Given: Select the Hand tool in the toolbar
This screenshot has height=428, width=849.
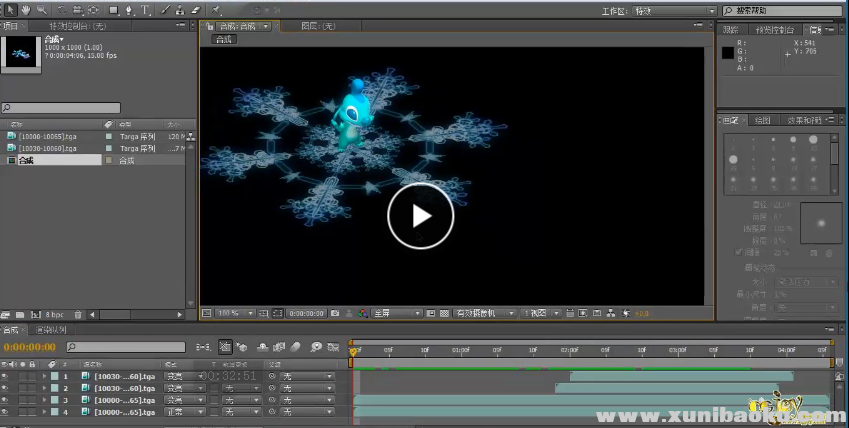Looking at the screenshot, I should tap(26, 10).
